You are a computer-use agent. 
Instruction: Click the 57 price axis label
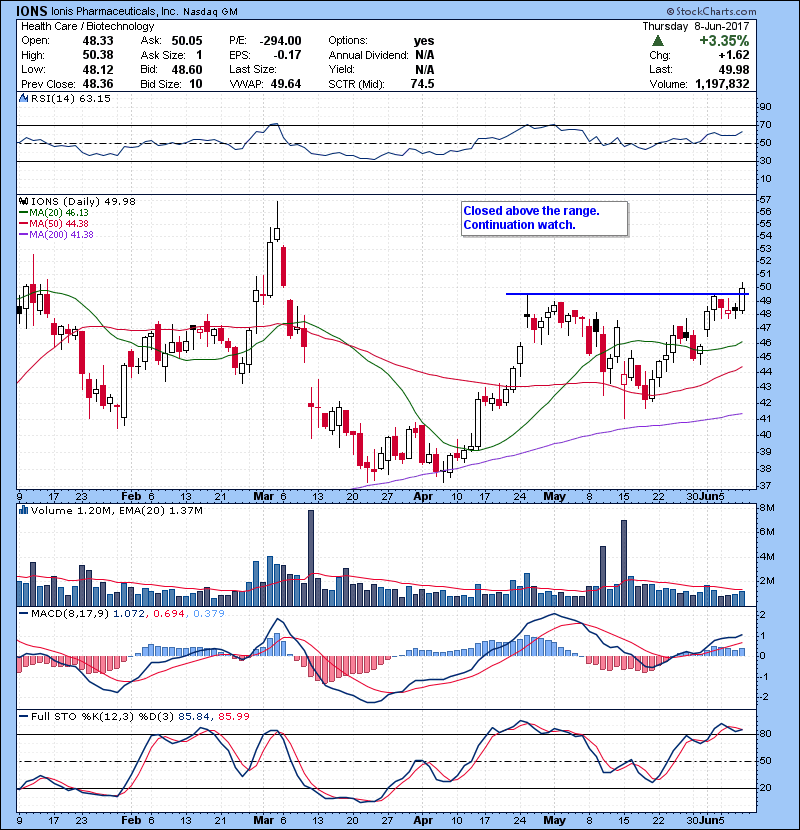[x=766, y=200]
